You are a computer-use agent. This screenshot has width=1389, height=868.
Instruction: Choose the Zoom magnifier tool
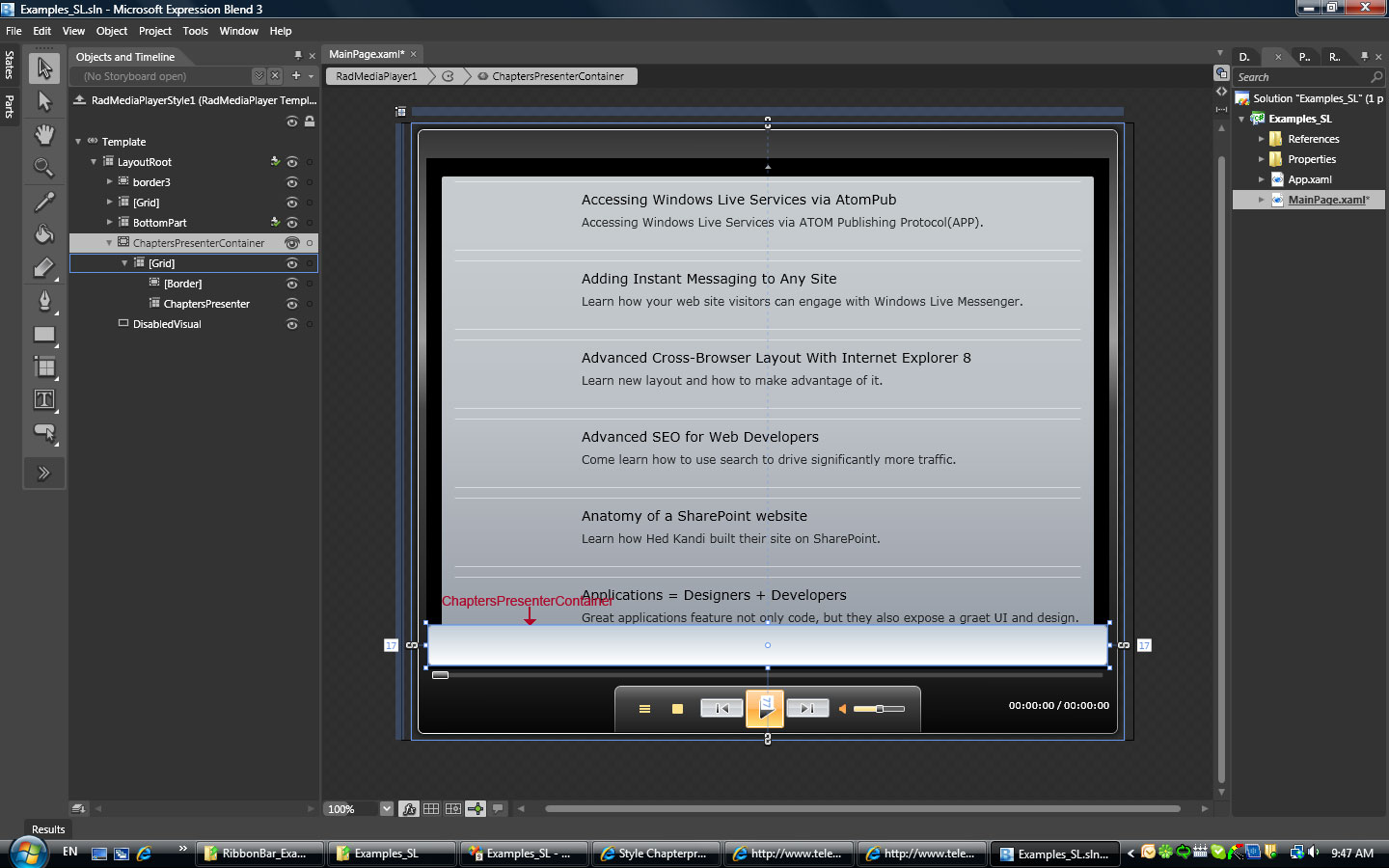tap(44, 167)
